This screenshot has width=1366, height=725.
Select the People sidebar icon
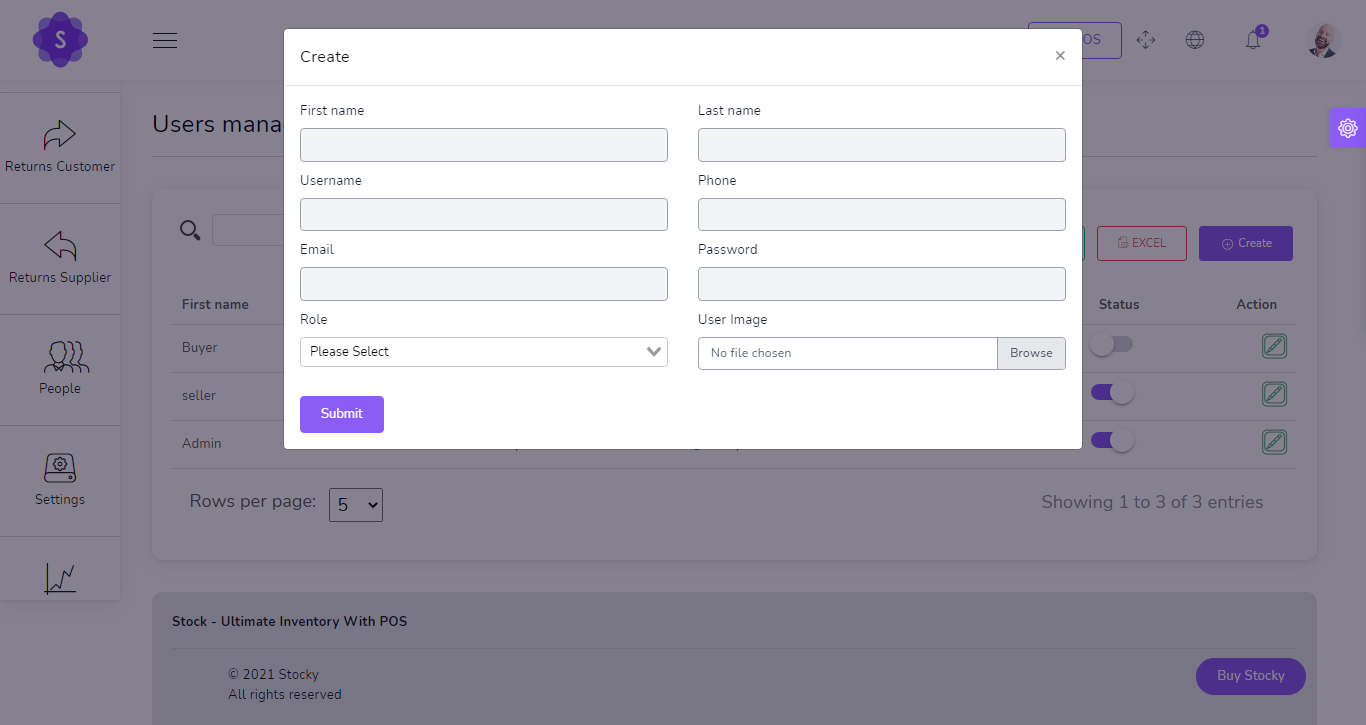pyautogui.click(x=60, y=365)
